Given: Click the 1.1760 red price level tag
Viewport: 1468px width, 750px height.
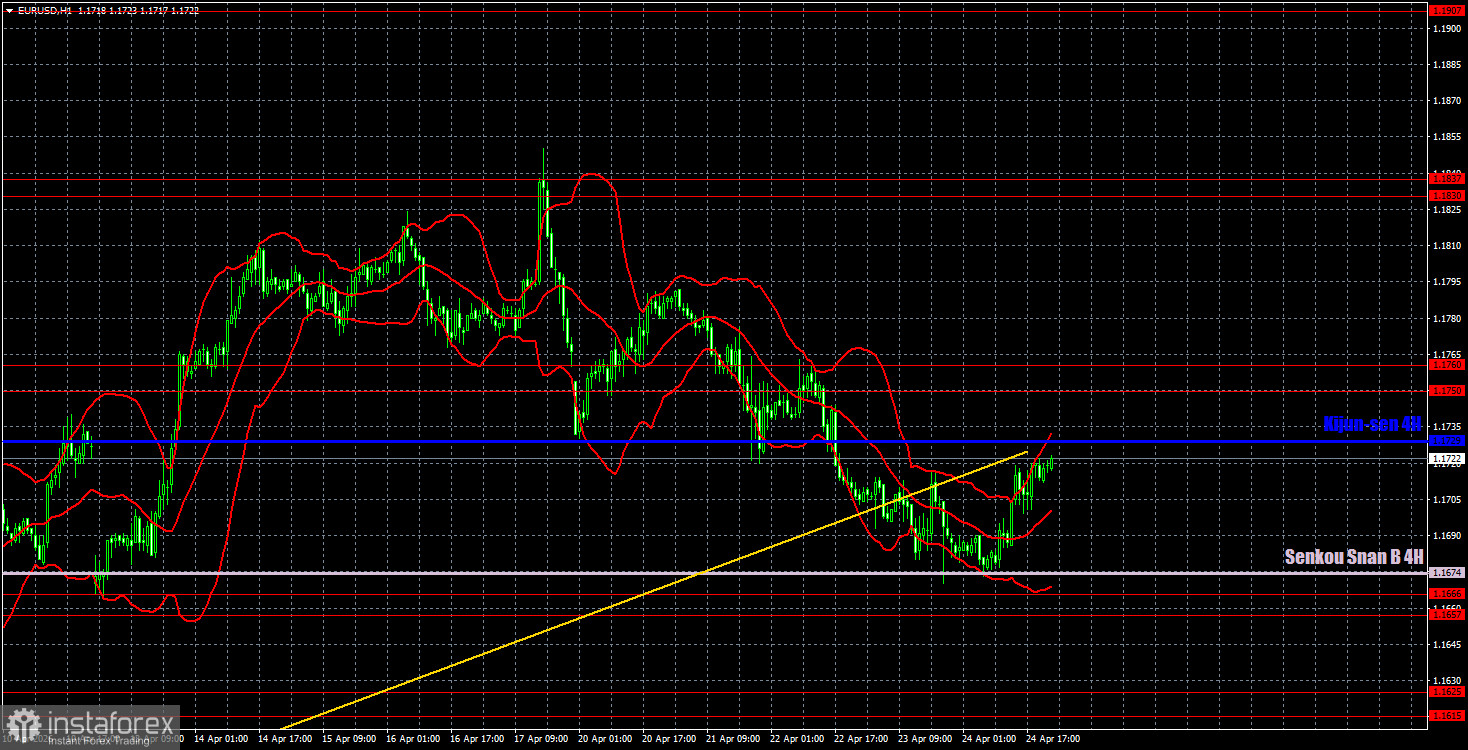Looking at the screenshot, I should [1447, 366].
